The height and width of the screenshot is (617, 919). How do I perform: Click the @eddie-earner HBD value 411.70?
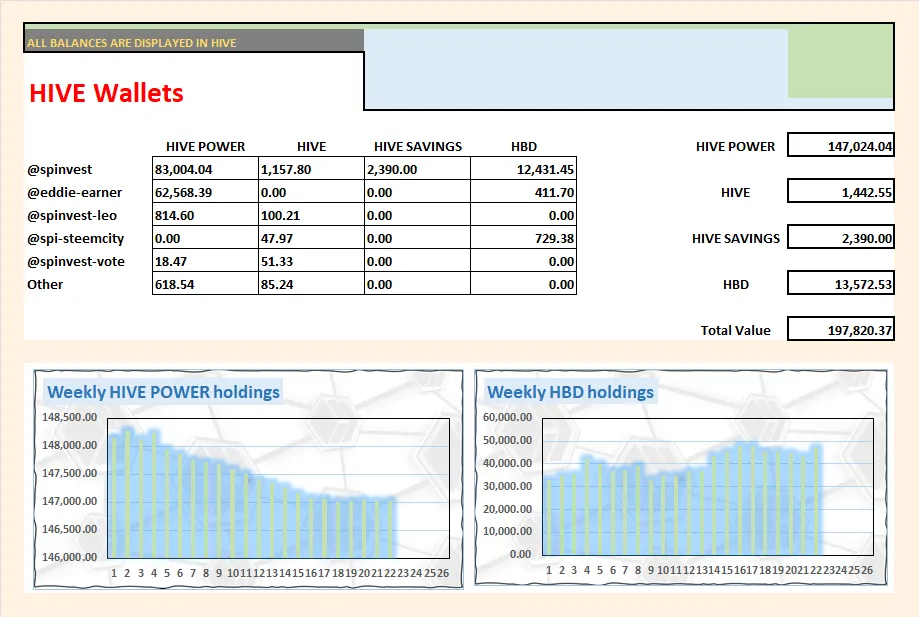(x=523, y=192)
